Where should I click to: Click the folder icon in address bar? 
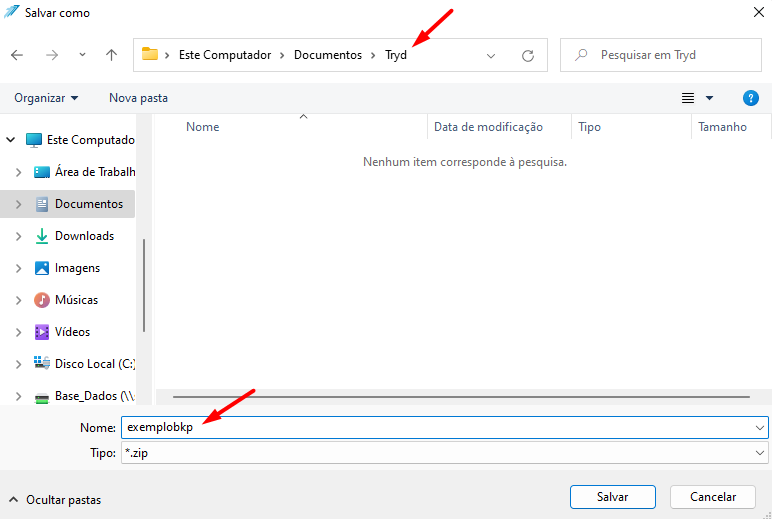[x=150, y=54]
